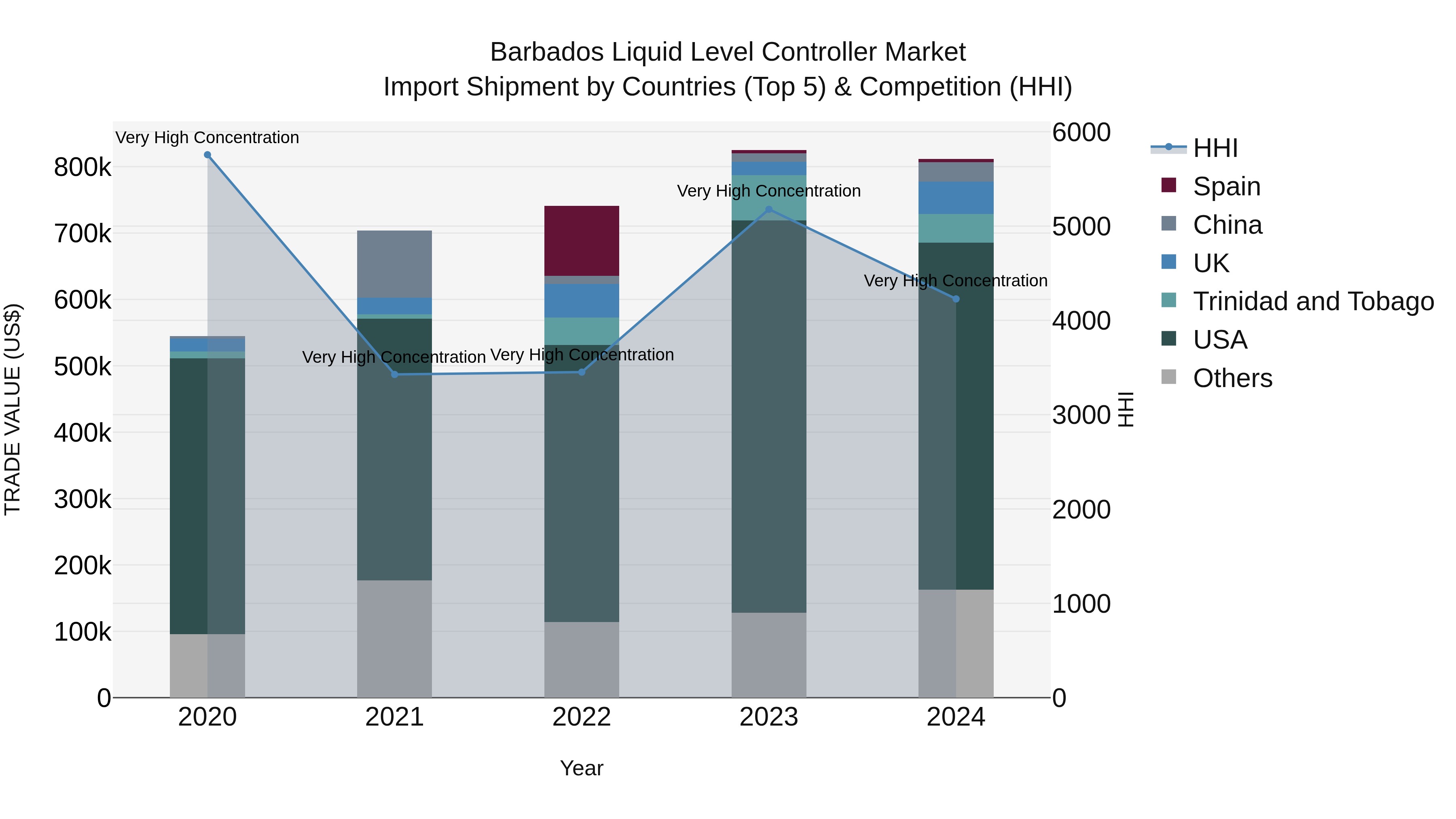Select the 2022 UK bar segment
This screenshot has height=819, width=1456.
[x=582, y=301]
